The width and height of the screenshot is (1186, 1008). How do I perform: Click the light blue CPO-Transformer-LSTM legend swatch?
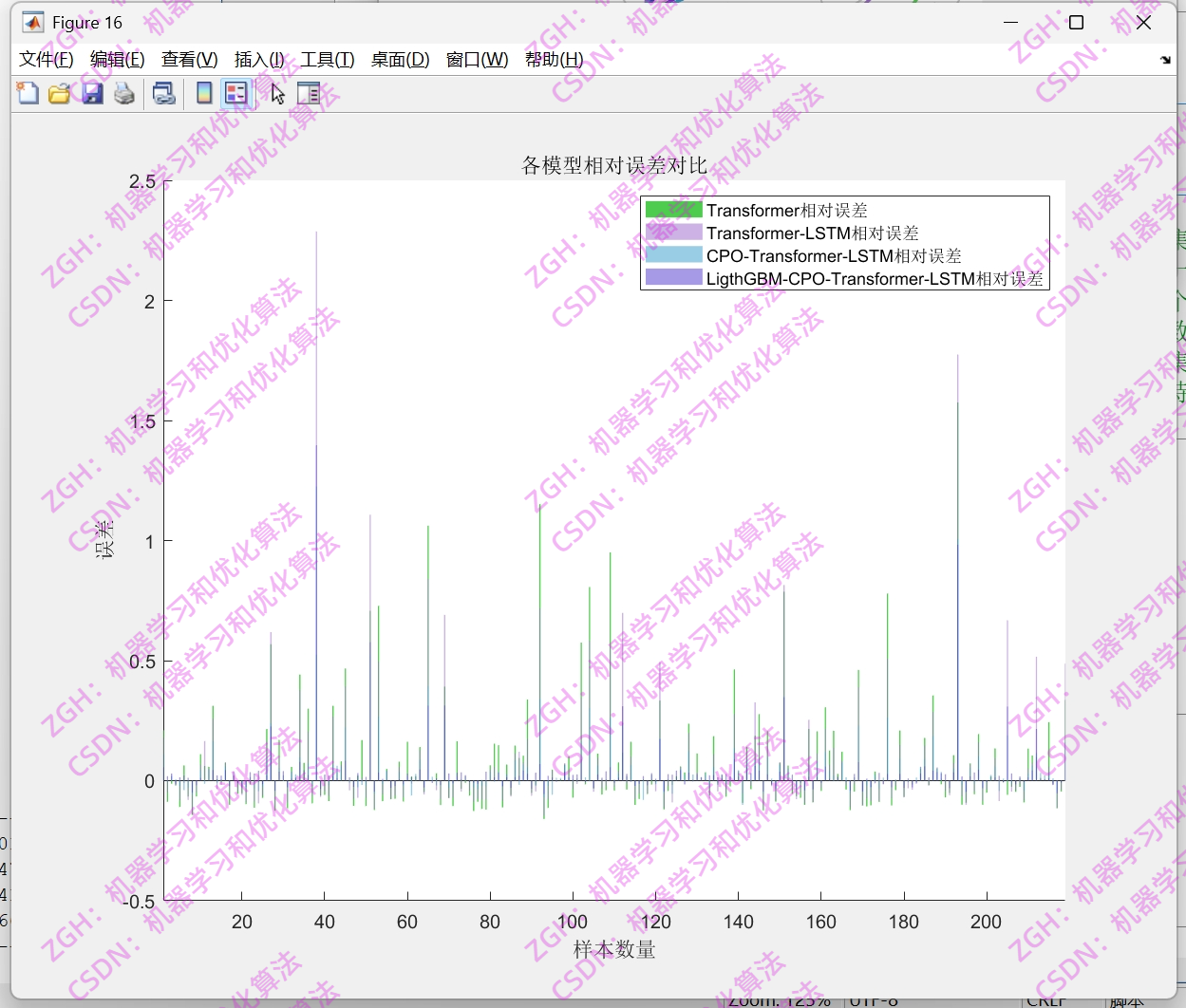[x=673, y=255]
